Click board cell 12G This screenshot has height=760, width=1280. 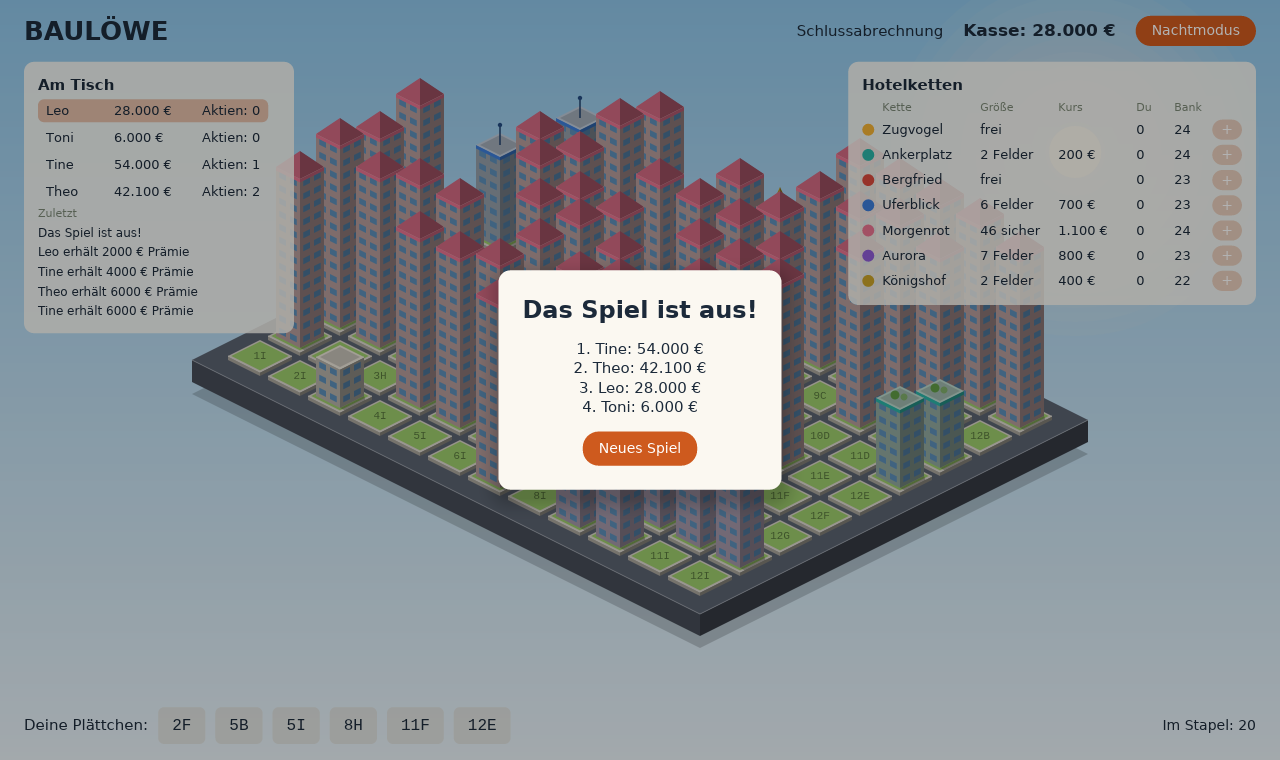[780, 536]
